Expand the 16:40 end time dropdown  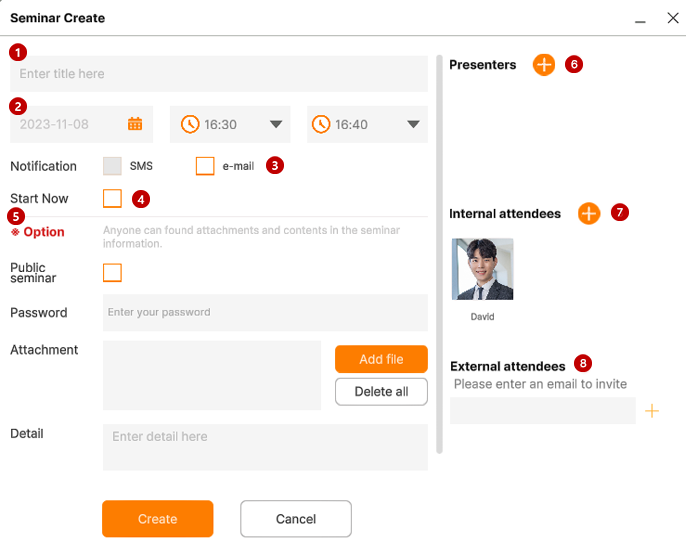coord(413,124)
